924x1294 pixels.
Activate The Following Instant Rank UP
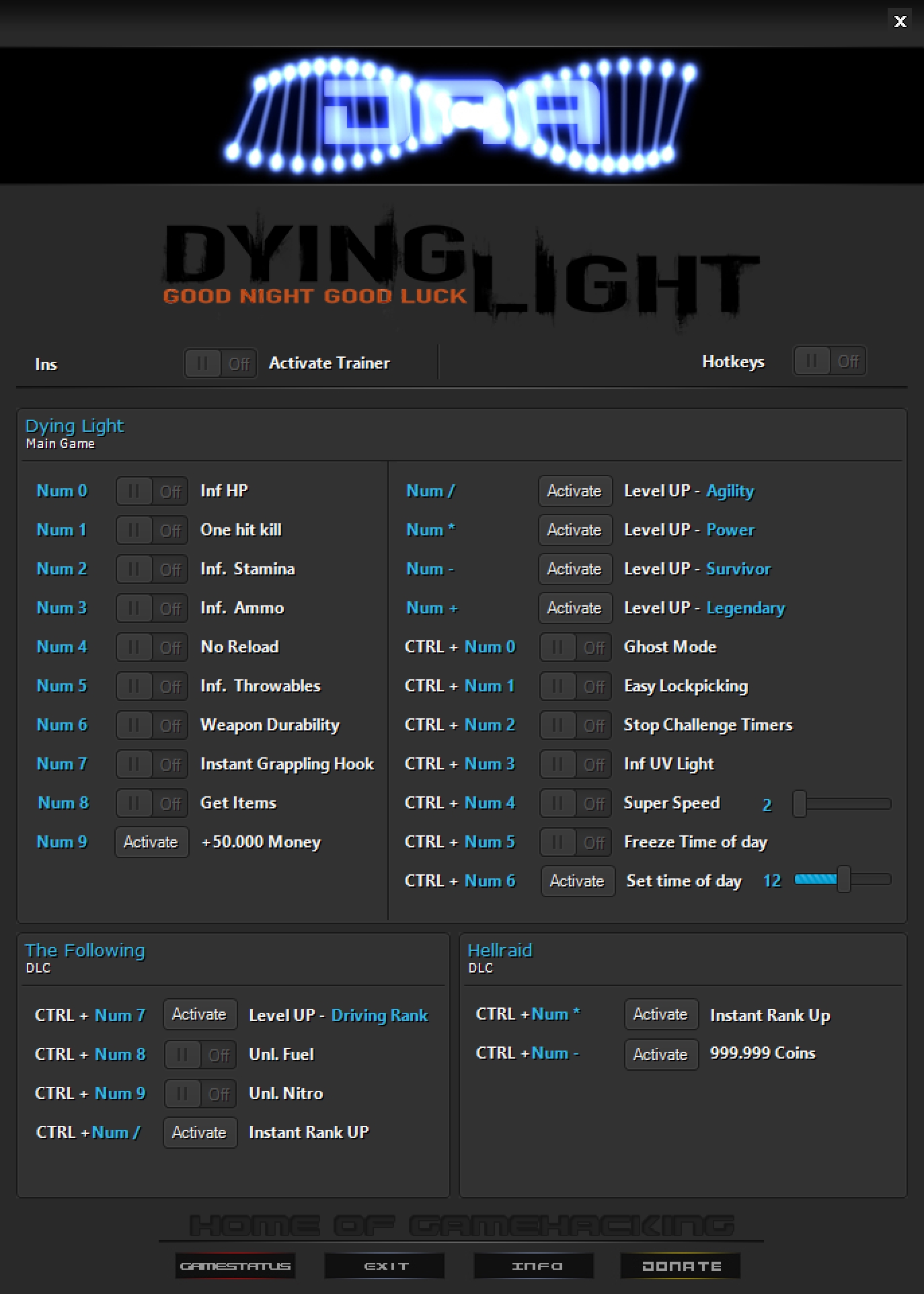click(200, 1133)
